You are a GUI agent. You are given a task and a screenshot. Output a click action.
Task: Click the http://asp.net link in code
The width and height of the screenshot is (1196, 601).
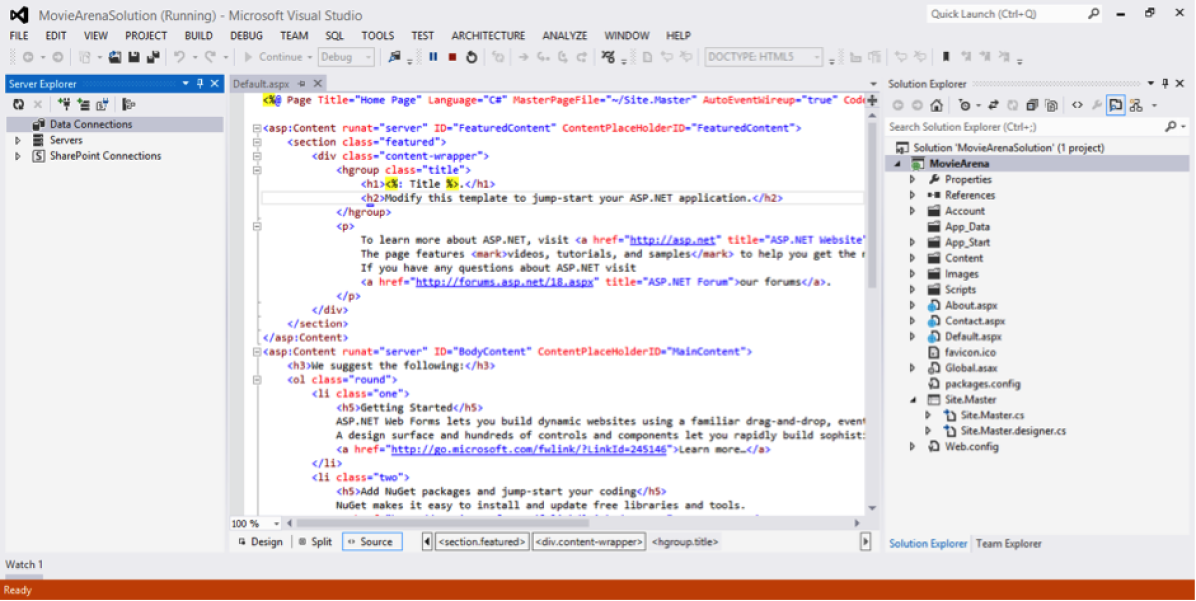click(x=672, y=240)
